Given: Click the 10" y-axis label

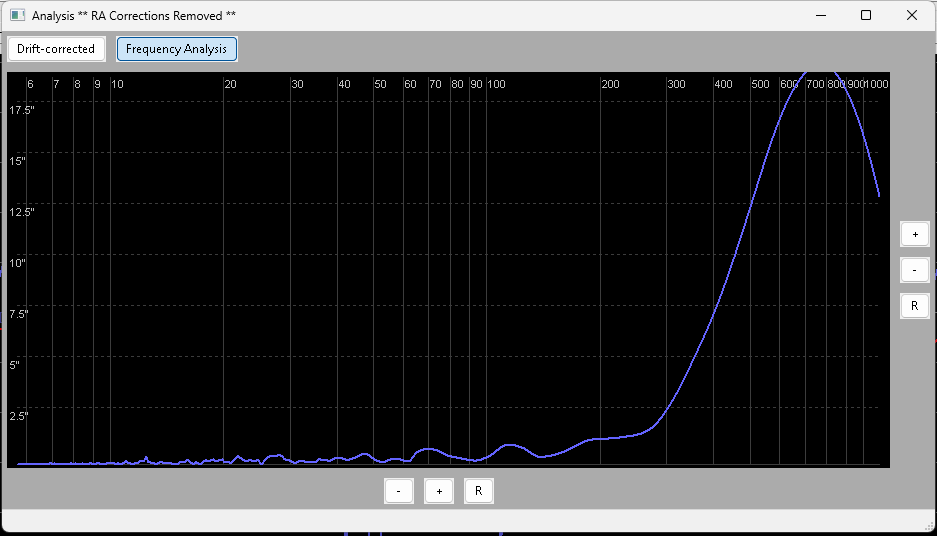Looking at the screenshot, I should coord(17,263).
